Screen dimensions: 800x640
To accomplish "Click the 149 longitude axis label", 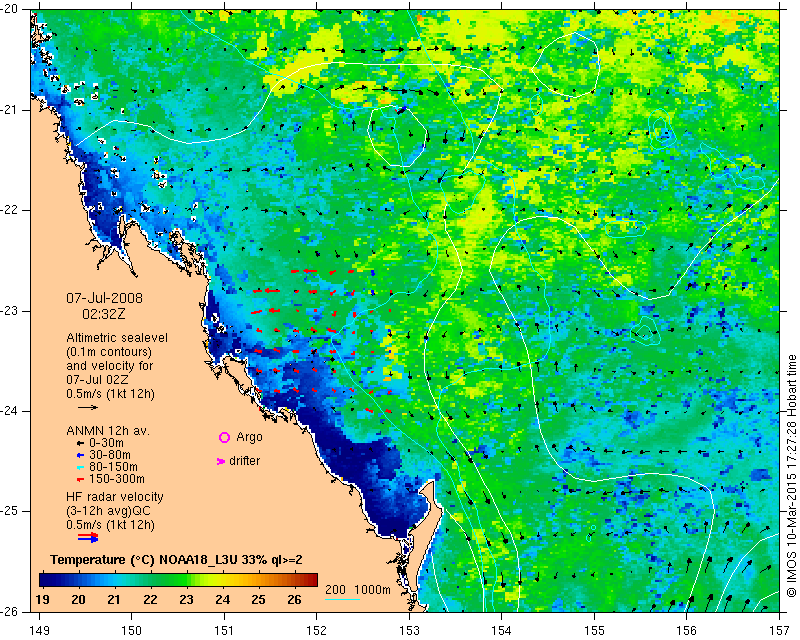I will tap(39, 631).
